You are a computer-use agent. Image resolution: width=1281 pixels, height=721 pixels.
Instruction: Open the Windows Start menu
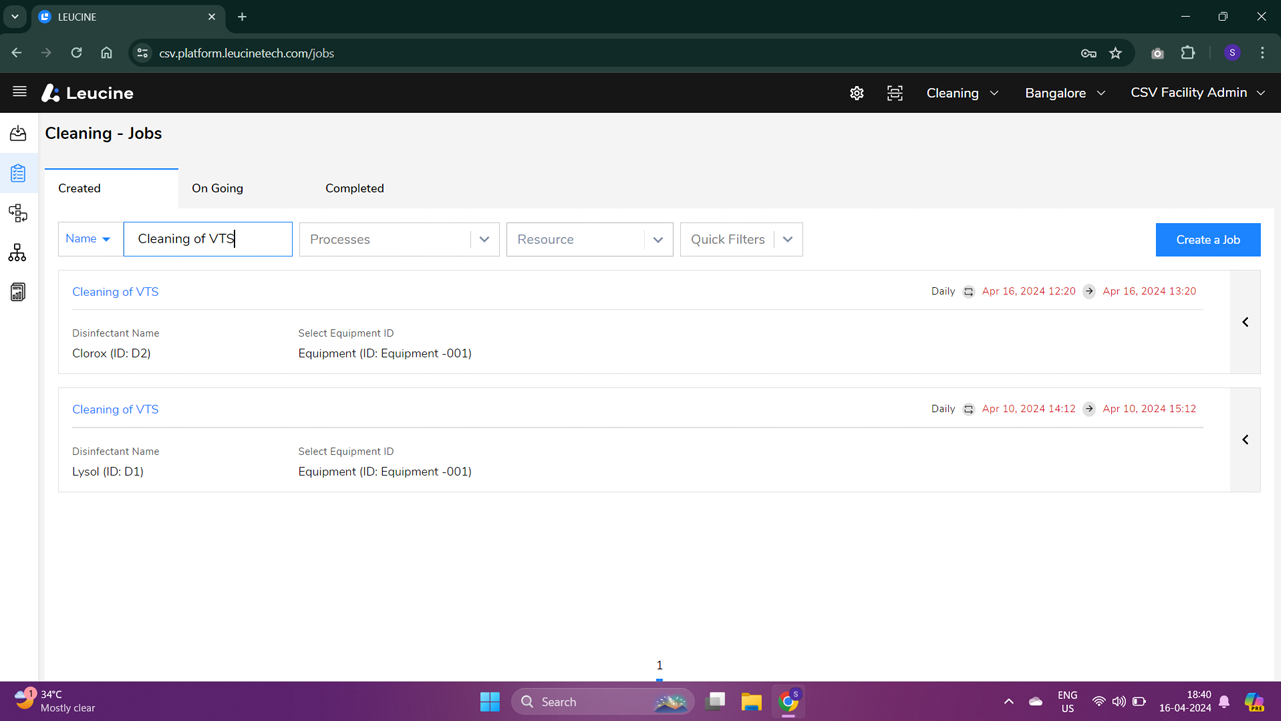coord(490,702)
